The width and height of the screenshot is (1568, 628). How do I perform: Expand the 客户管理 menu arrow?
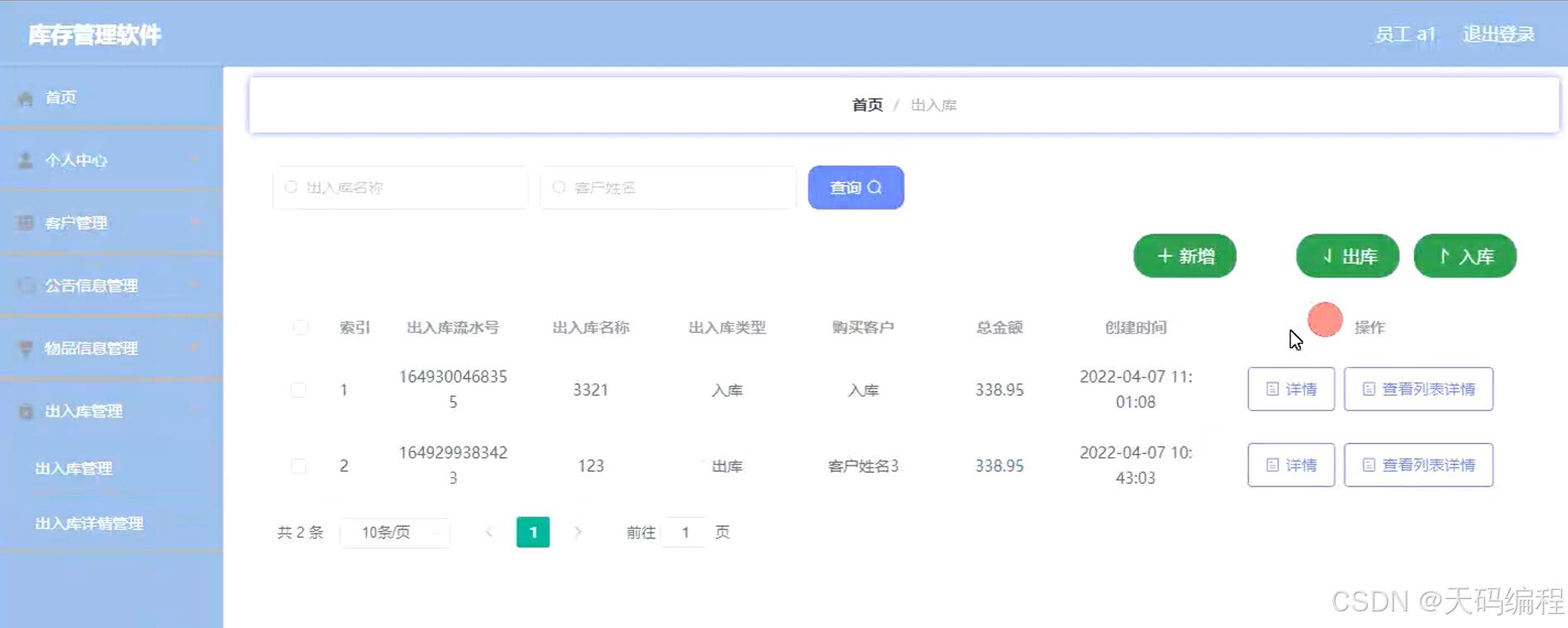coord(195,222)
